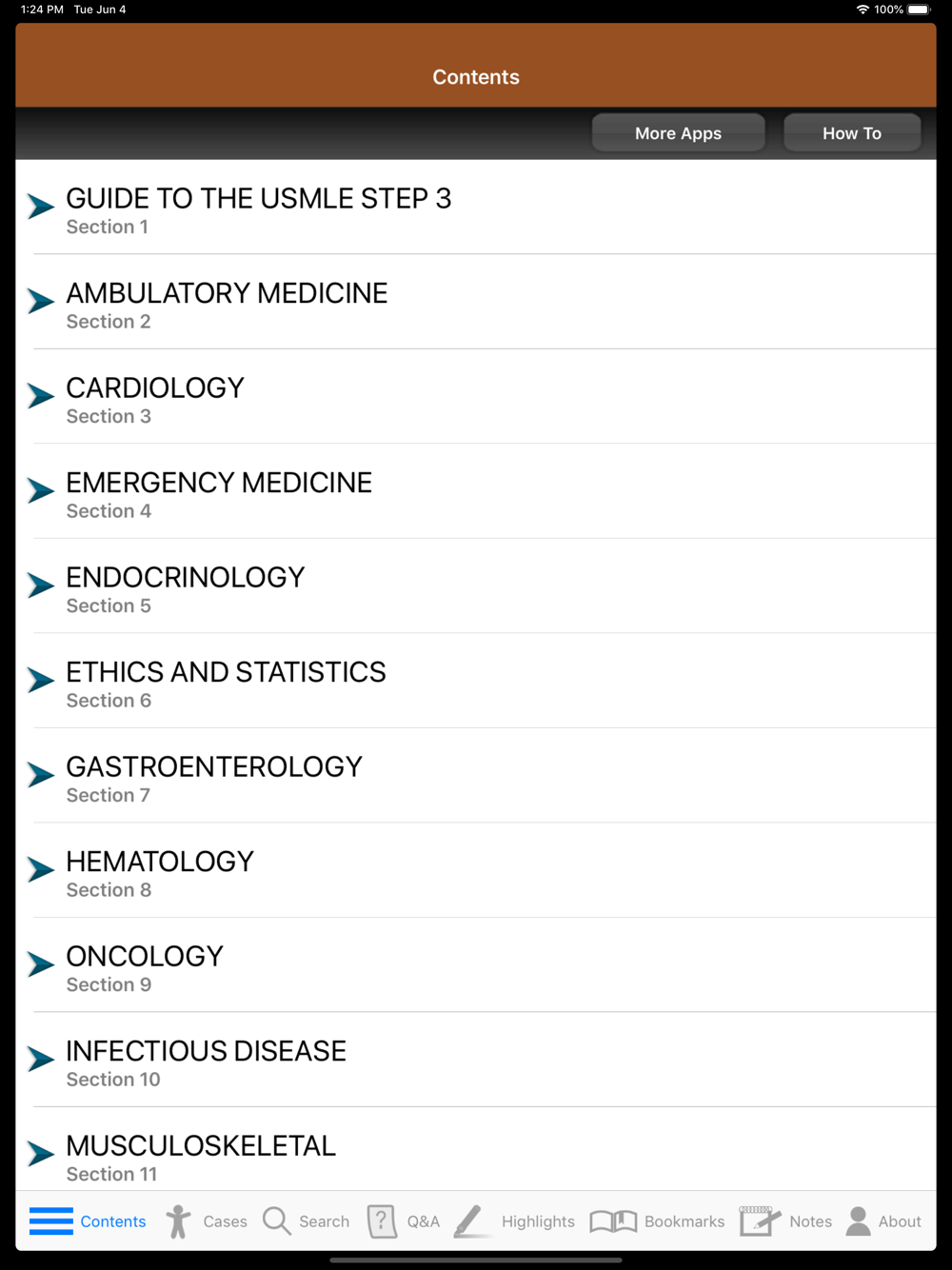Open the Bookmarks book icon
Viewport: 952px width, 1270px height.
pyautogui.click(x=613, y=1221)
